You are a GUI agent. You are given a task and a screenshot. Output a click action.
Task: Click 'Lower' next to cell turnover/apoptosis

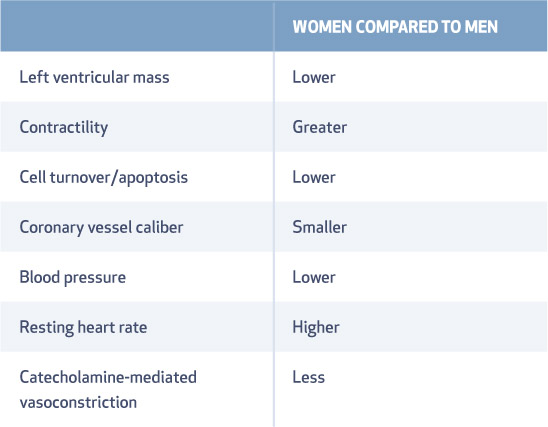click(x=314, y=177)
